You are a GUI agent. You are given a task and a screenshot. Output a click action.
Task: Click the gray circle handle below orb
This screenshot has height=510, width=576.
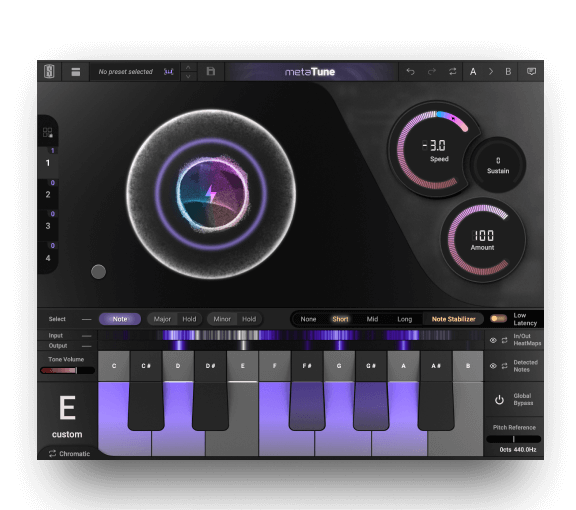tap(98, 272)
